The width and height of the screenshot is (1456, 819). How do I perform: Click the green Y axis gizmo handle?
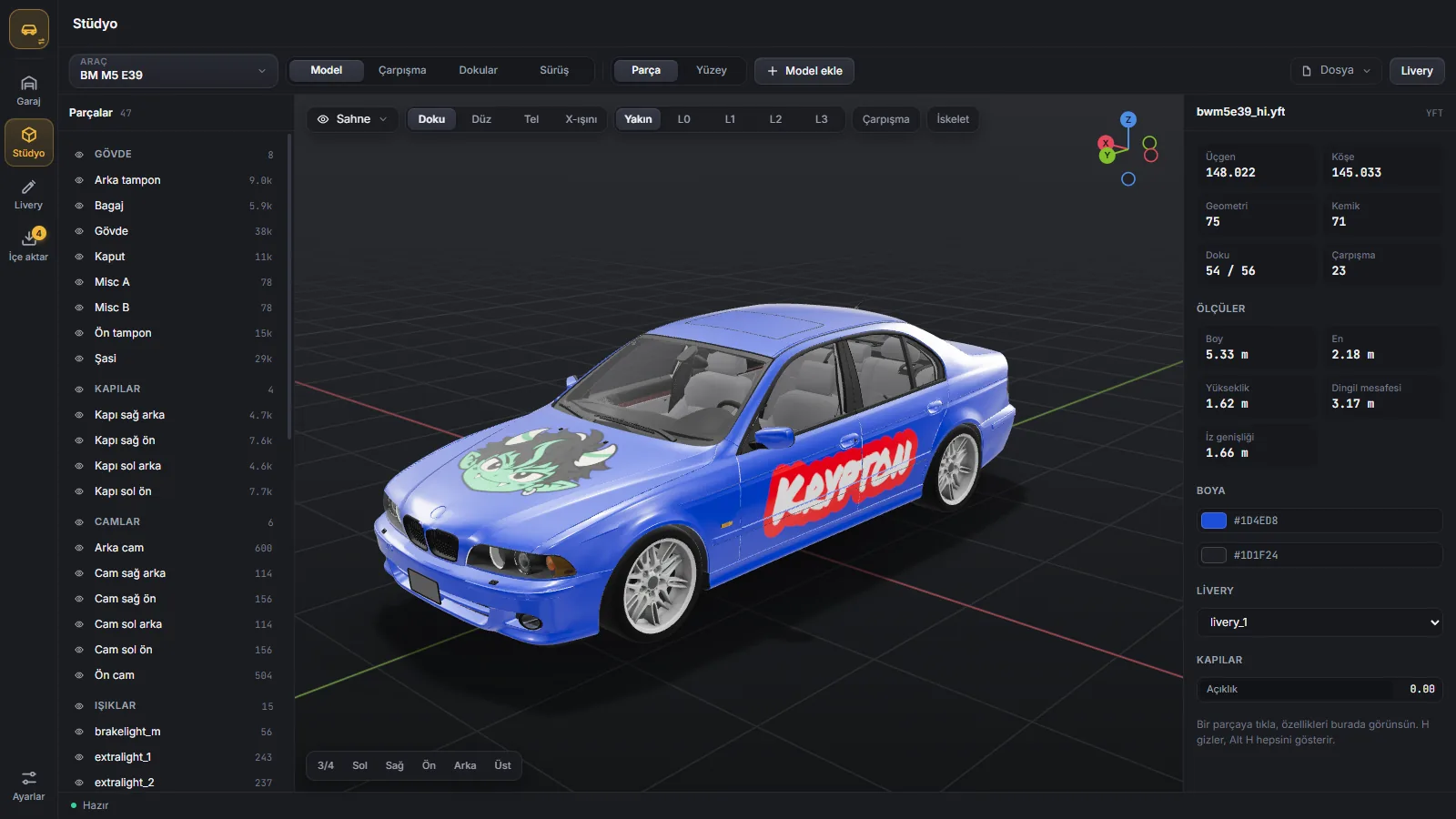click(x=1107, y=156)
